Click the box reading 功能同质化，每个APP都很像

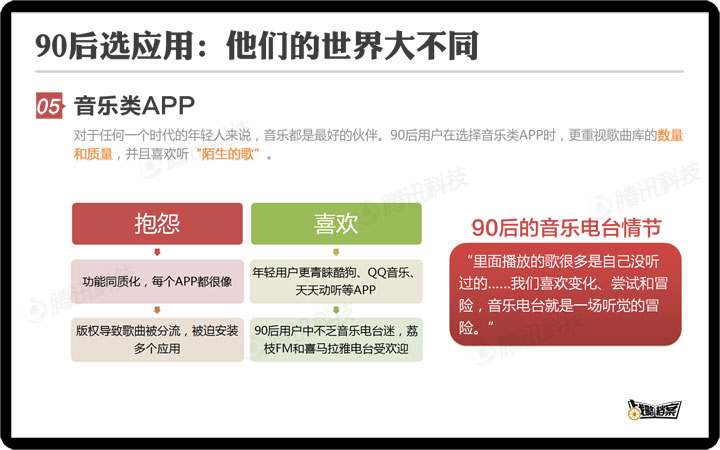(157, 282)
